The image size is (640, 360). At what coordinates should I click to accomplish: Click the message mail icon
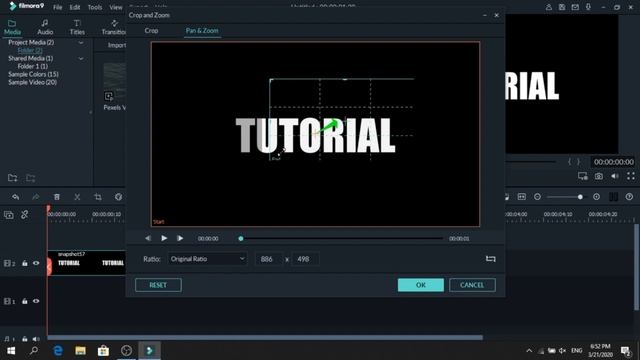pyautogui.click(x=575, y=7)
